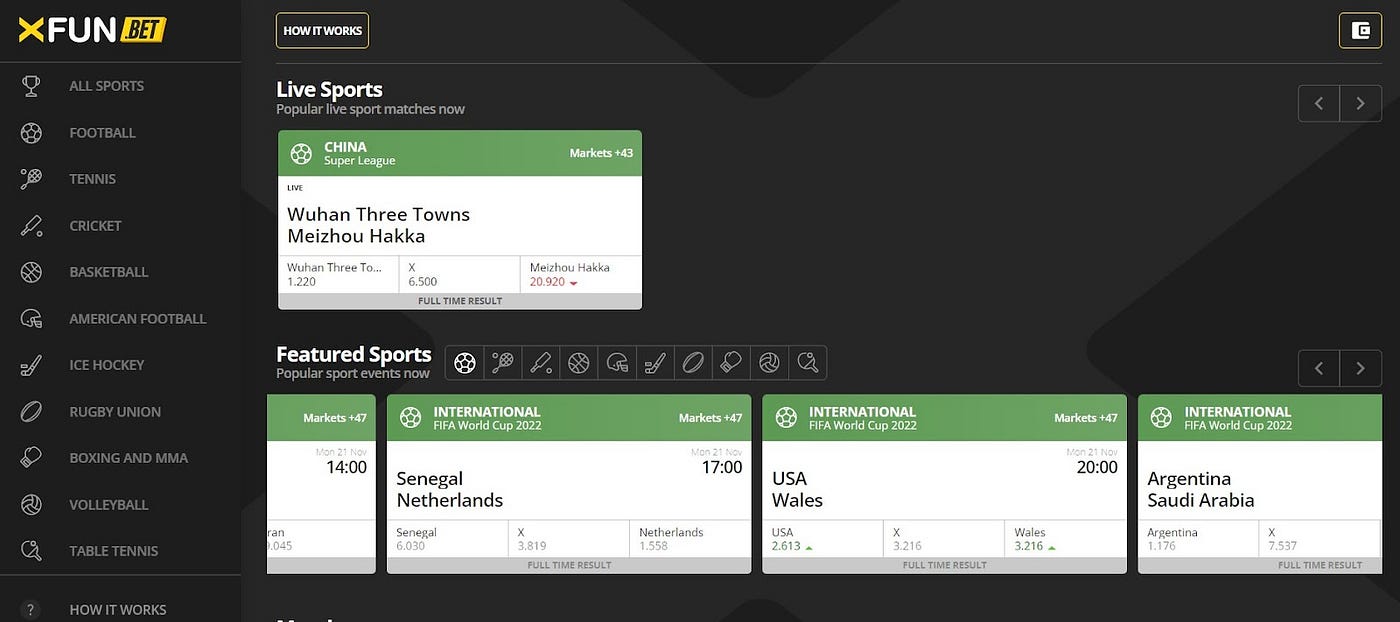1400x622 pixels.
Task: Open the Wuhan Three Towns Meizhou Hakka match
Action: coord(378,225)
